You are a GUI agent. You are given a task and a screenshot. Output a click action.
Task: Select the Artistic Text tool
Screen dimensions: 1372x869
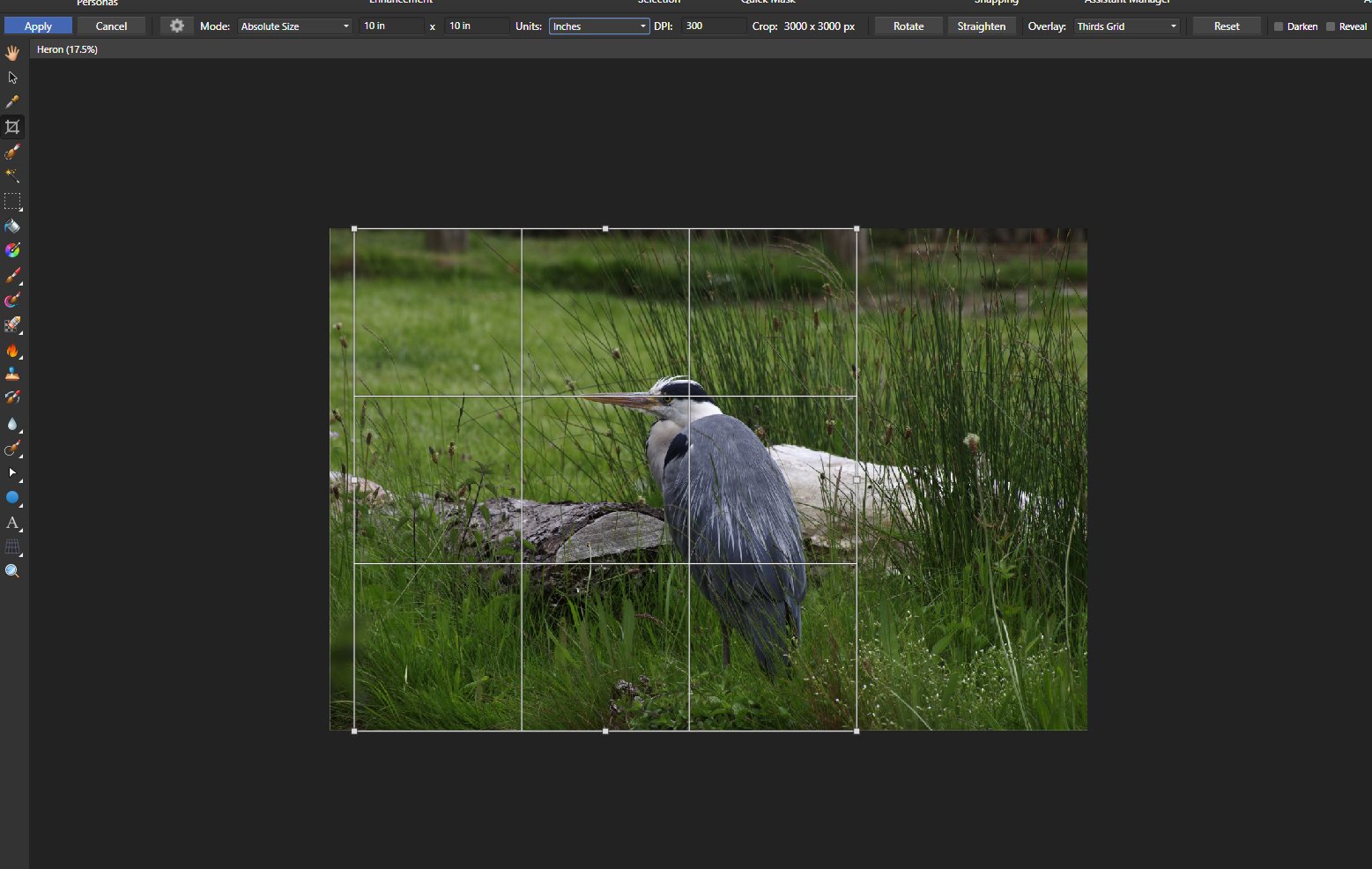point(12,523)
